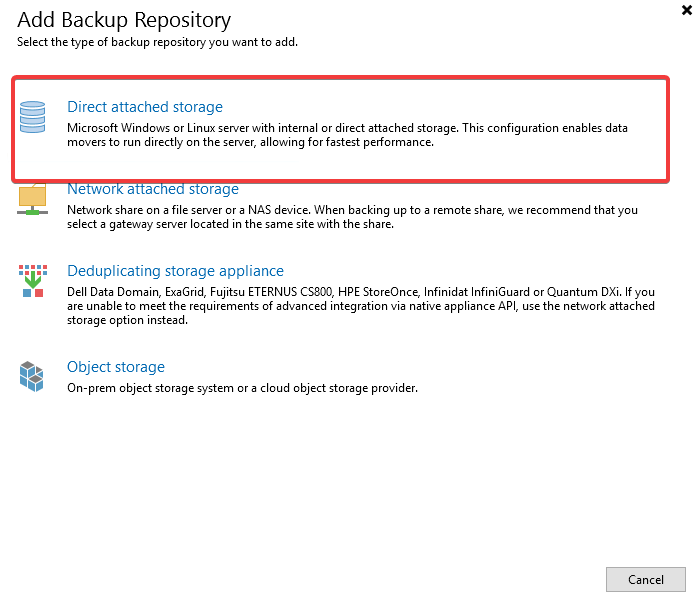
Task: Click the Deduplicating storage appliance icon
Action: 33,281
